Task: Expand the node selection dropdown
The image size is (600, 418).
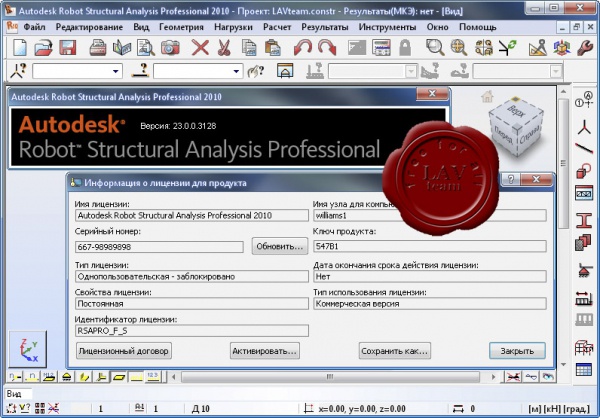Action: pyautogui.click(x=115, y=71)
